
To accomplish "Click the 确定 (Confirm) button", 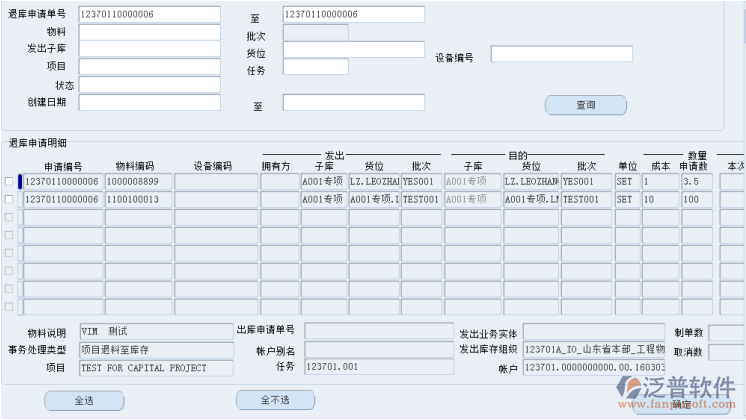I will coord(681,404).
